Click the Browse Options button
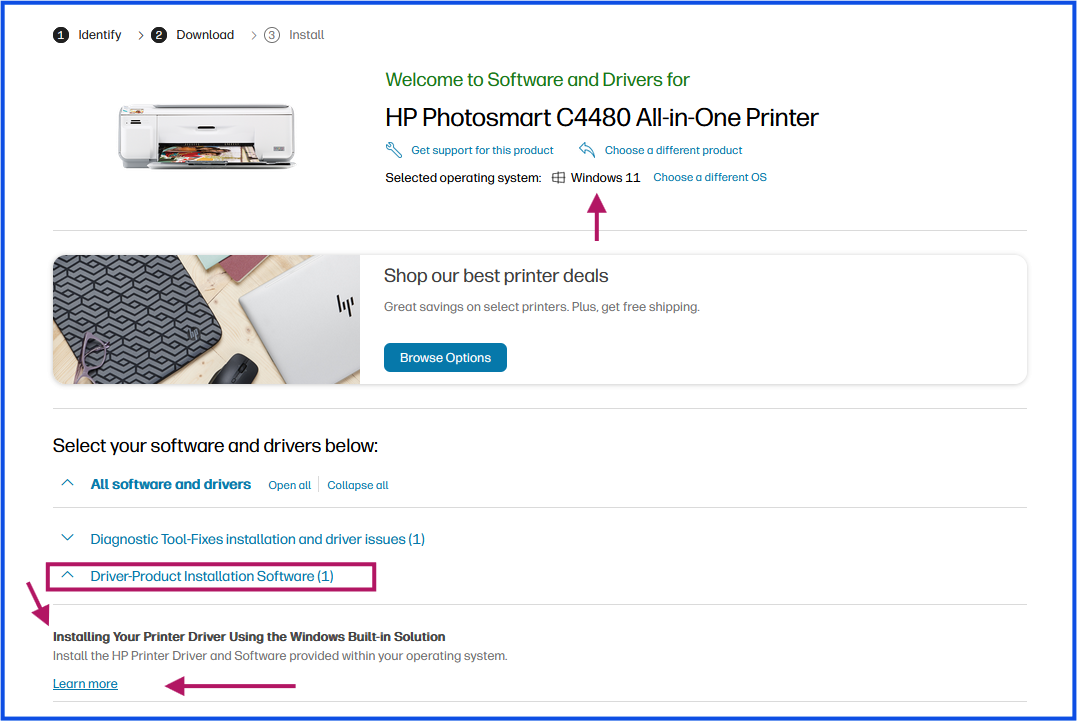Image resolution: width=1077 pixels, height=721 pixels. [x=445, y=358]
